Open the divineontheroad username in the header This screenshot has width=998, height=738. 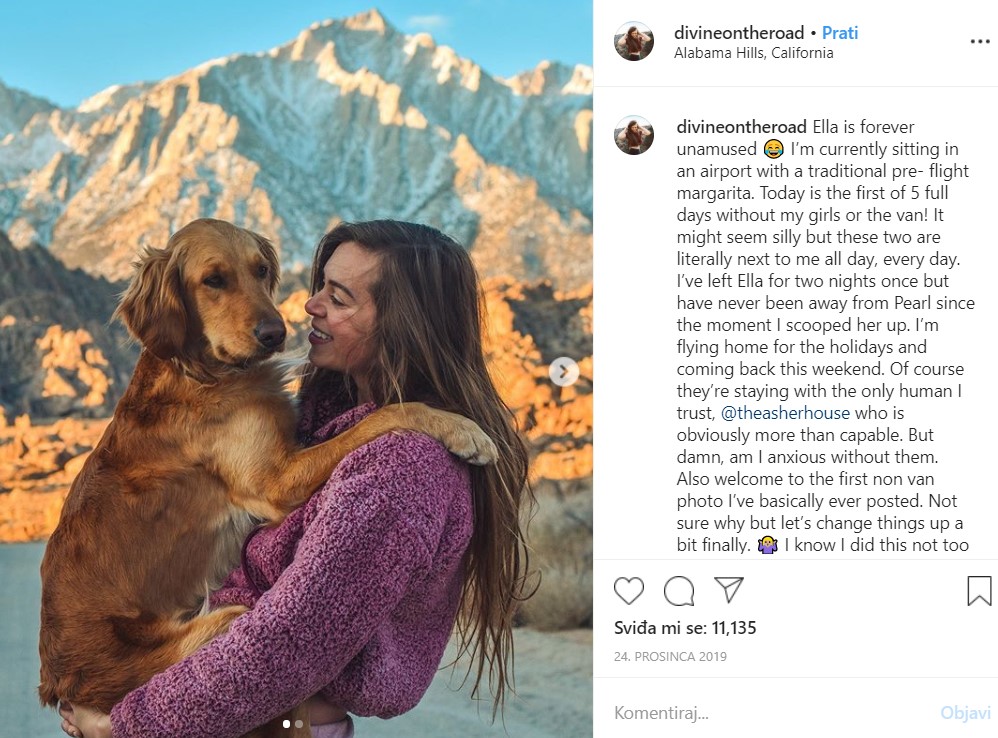(x=739, y=32)
